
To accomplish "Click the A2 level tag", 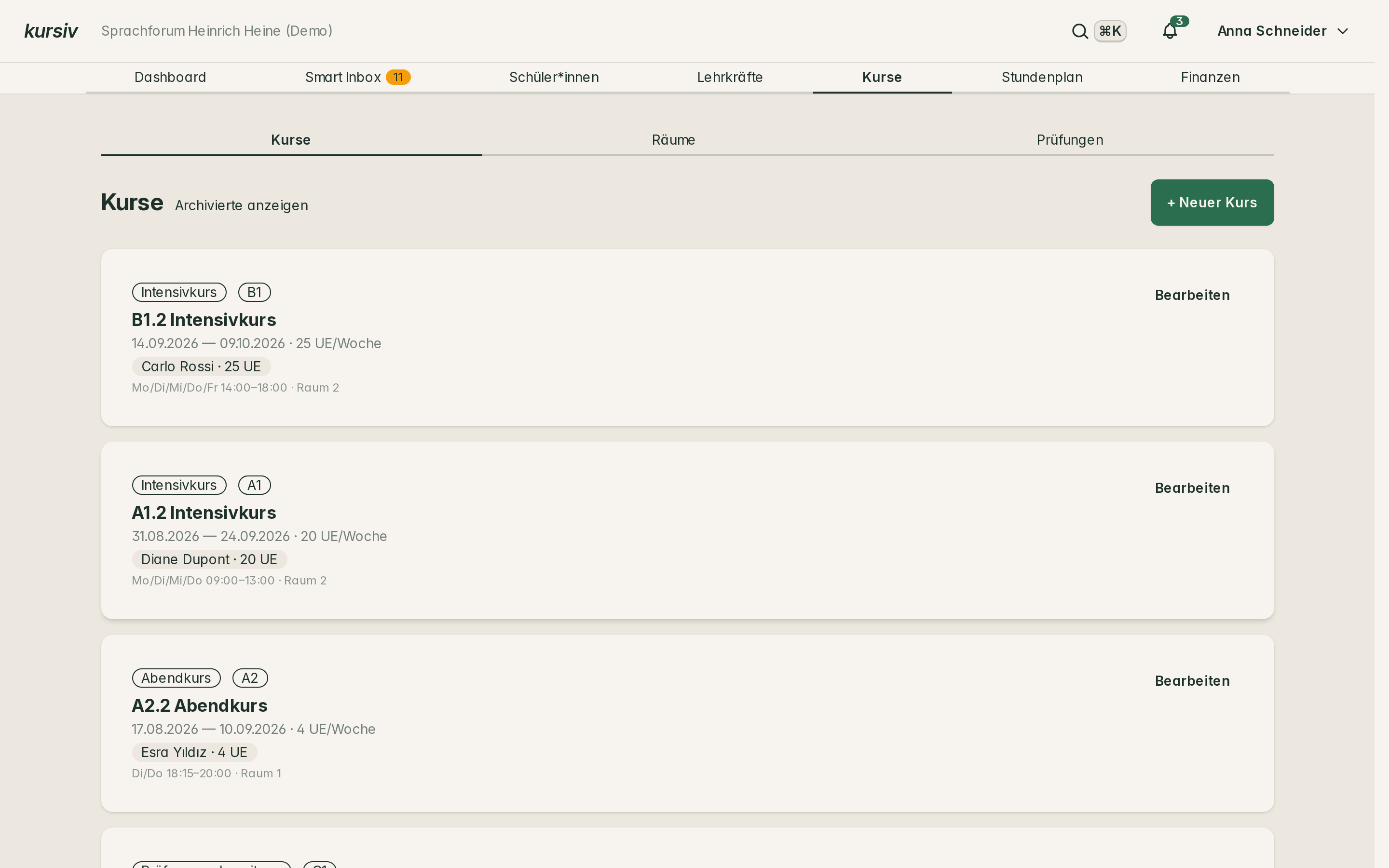I will (250, 678).
